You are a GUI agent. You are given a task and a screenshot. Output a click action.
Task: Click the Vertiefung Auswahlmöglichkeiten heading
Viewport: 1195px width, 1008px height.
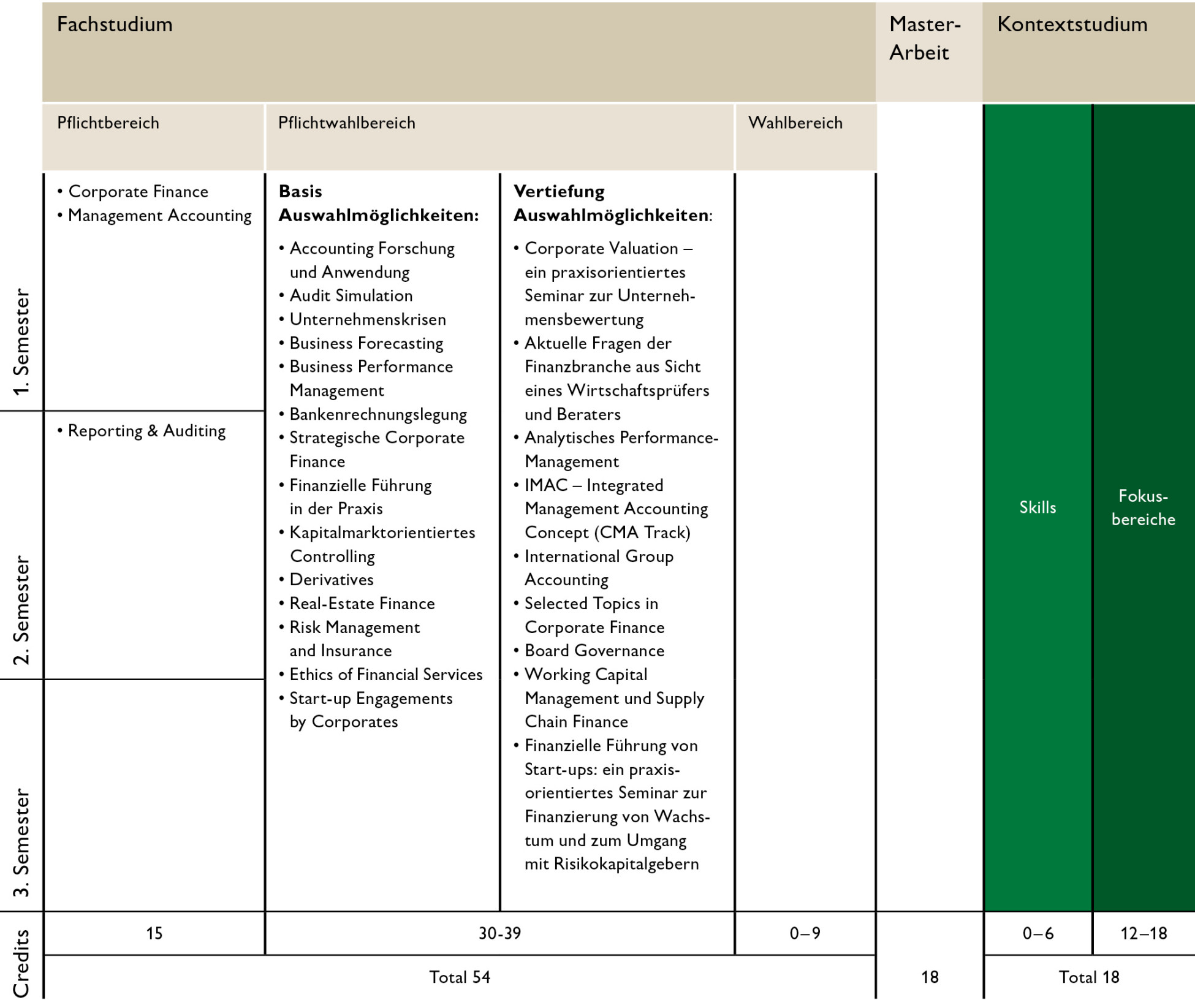tap(612, 203)
